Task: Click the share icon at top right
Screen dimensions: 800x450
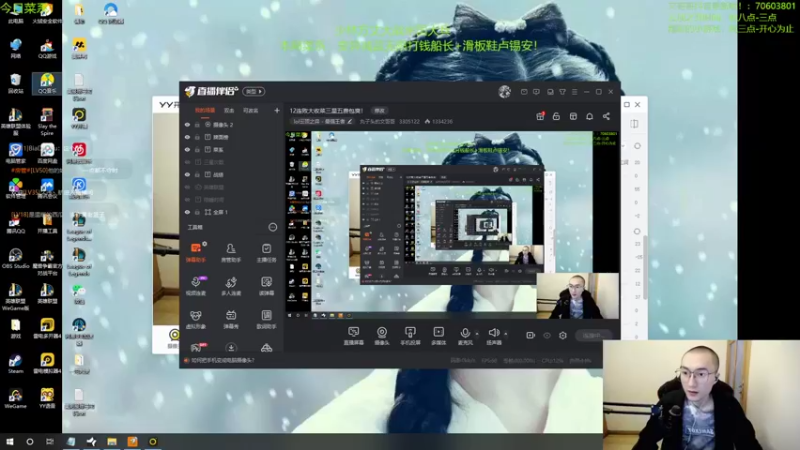Action: (606, 116)
